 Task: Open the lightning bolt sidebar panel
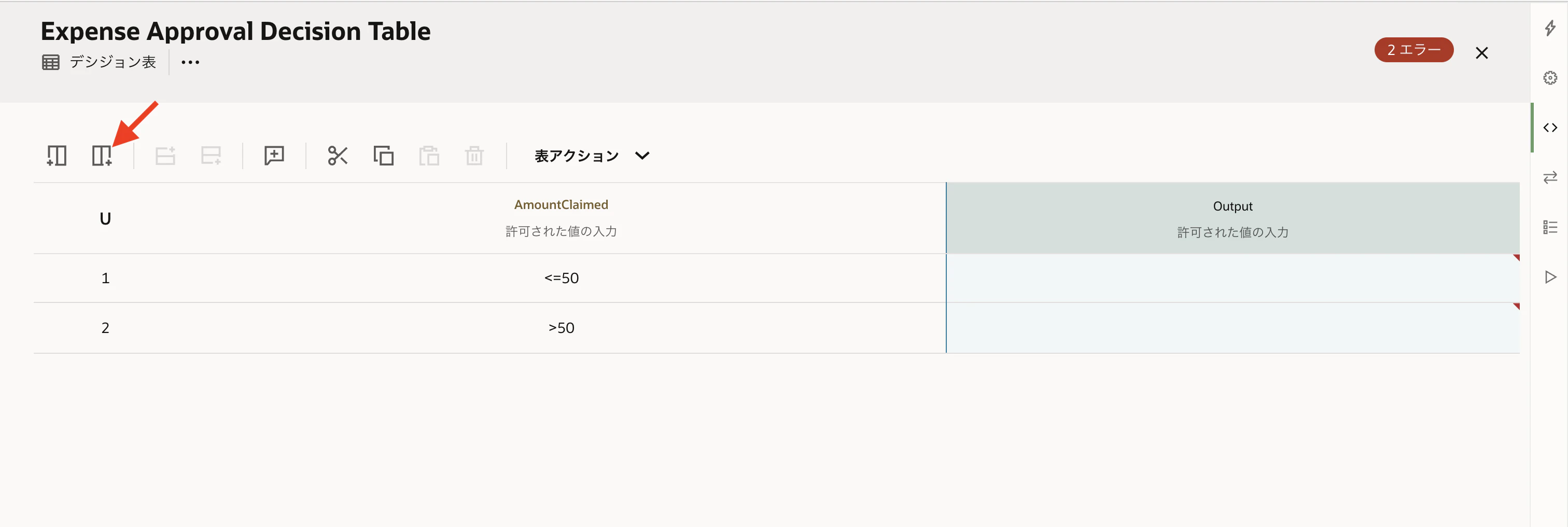1550,28
